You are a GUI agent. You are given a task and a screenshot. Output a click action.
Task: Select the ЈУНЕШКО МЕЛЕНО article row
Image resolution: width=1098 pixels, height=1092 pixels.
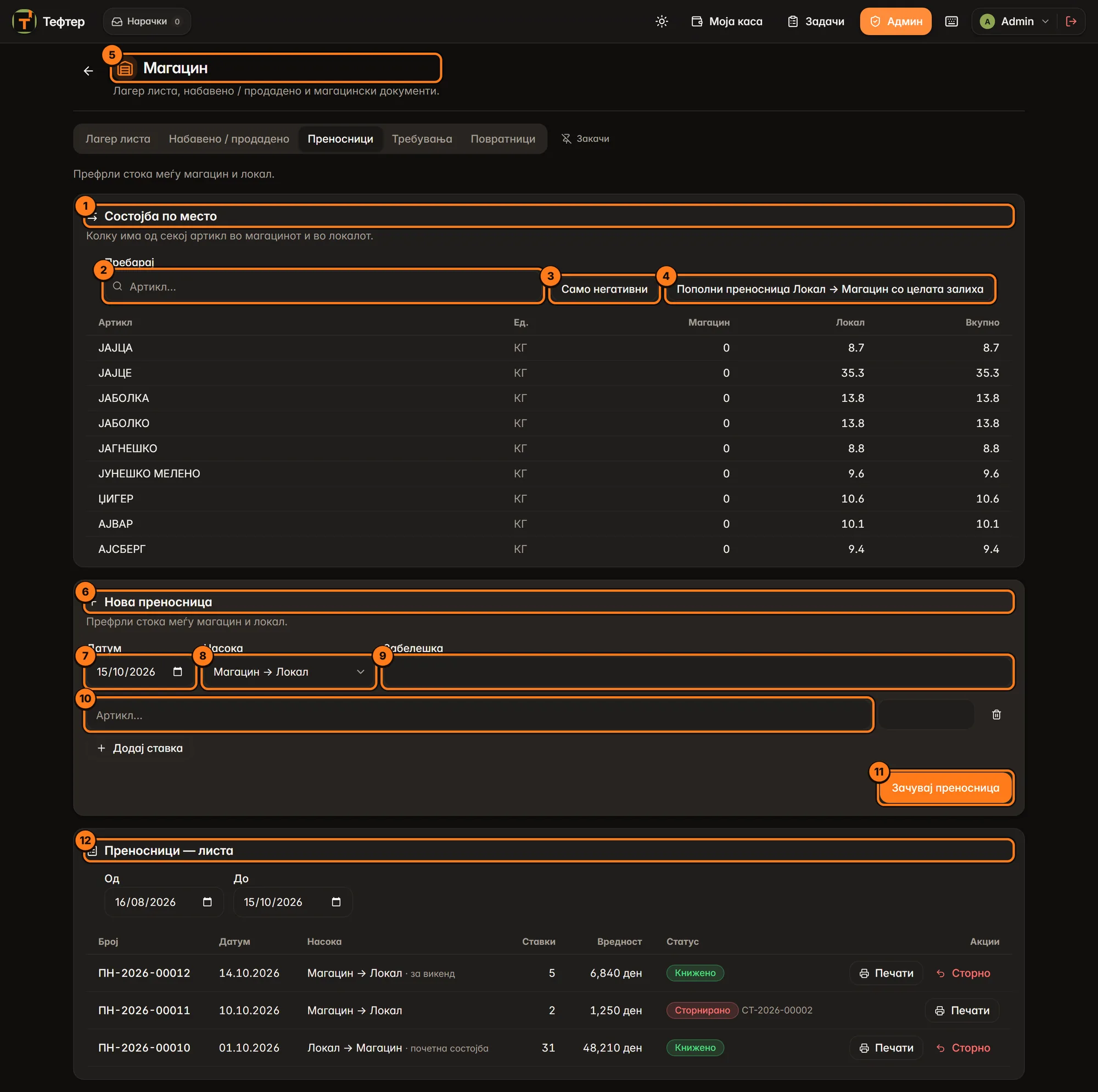coord(548,473)
